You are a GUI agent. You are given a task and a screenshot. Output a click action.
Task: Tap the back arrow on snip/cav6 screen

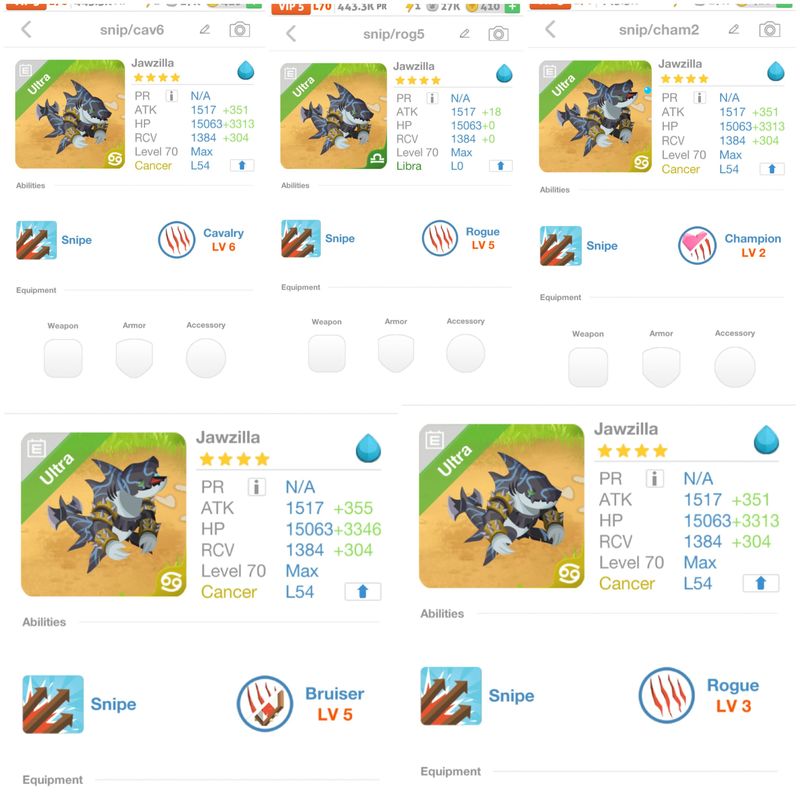point(27,30)
